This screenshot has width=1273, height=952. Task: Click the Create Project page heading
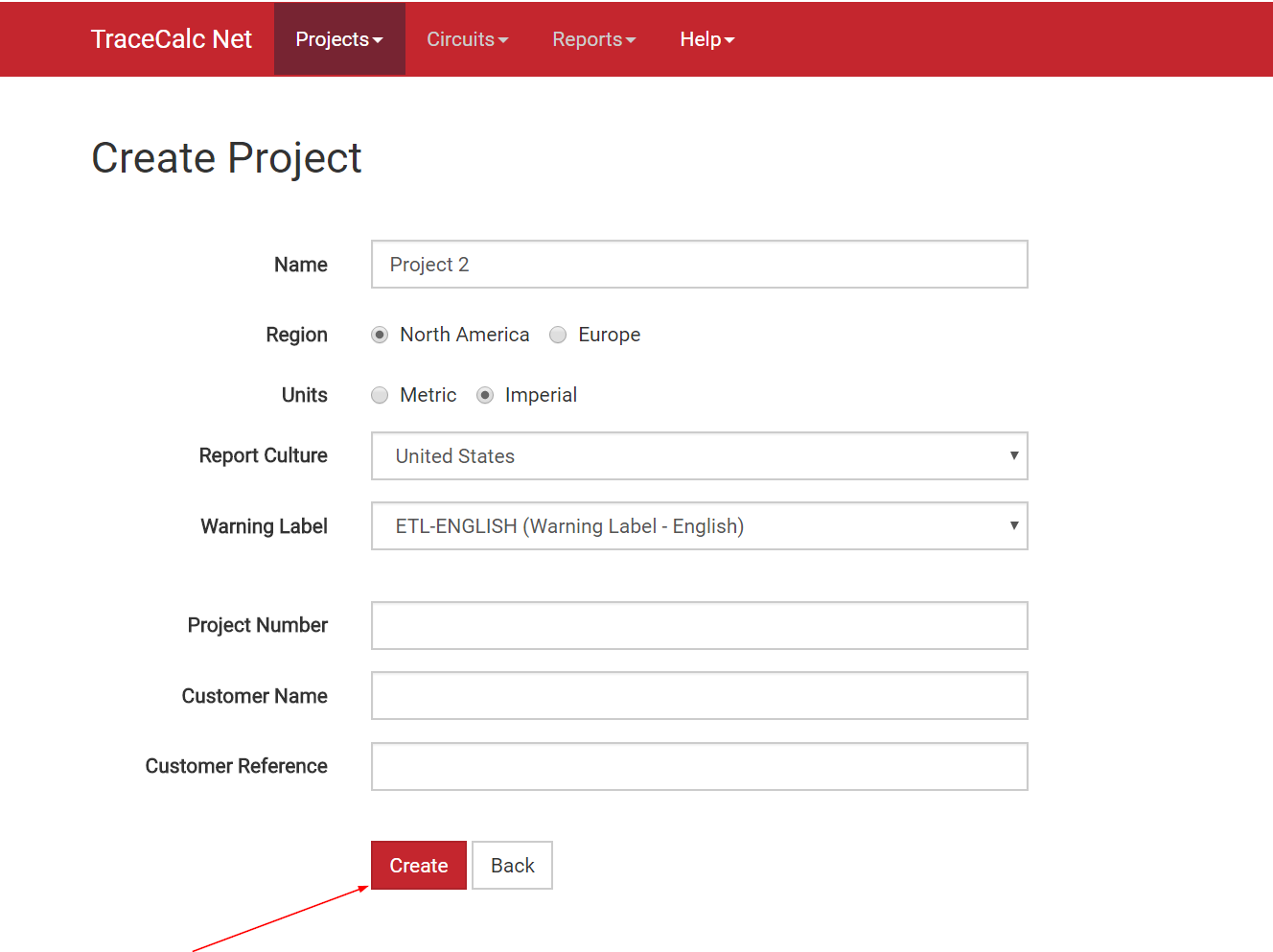[226, 158]
